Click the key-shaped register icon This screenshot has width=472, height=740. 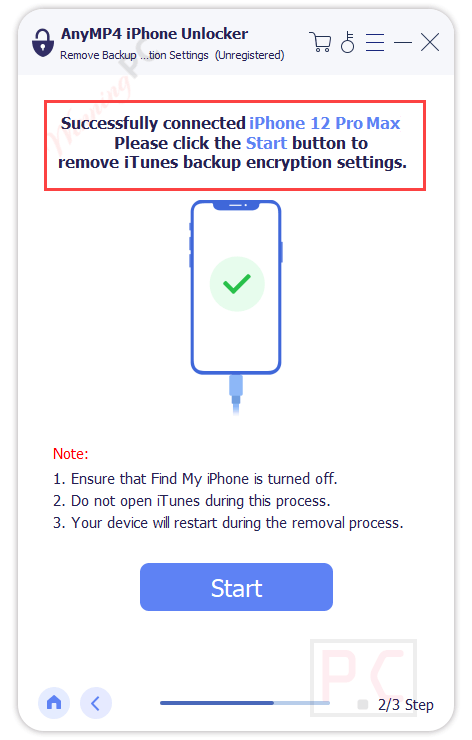348,42
